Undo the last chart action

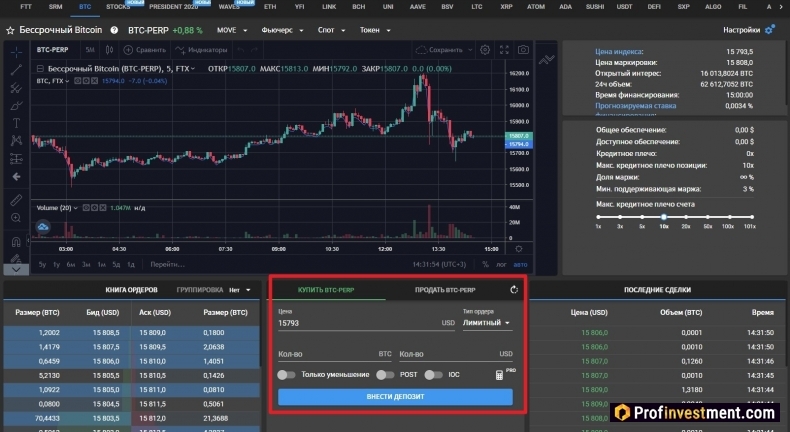point(241,50)
